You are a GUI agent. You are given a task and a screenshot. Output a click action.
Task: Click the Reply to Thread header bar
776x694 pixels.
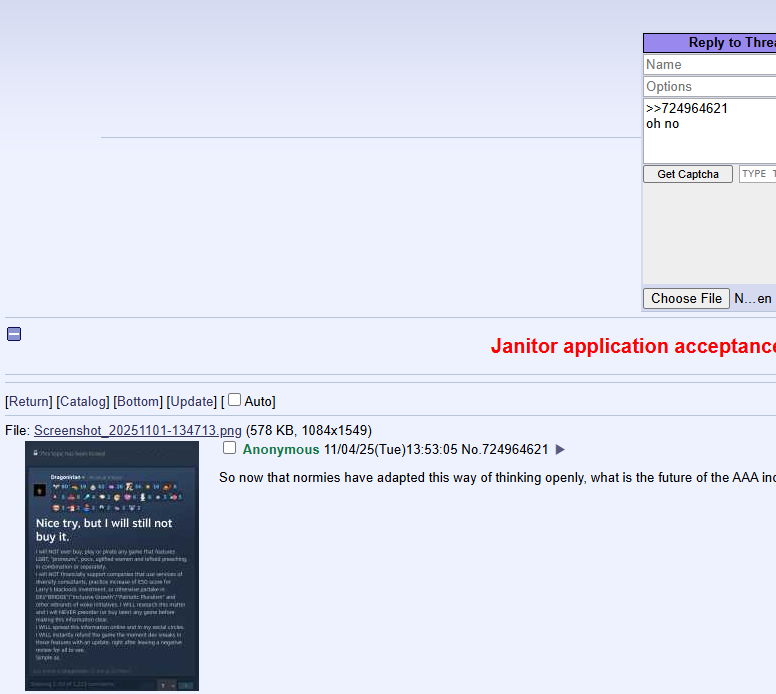pyautogui.click(x=710, y=43)
